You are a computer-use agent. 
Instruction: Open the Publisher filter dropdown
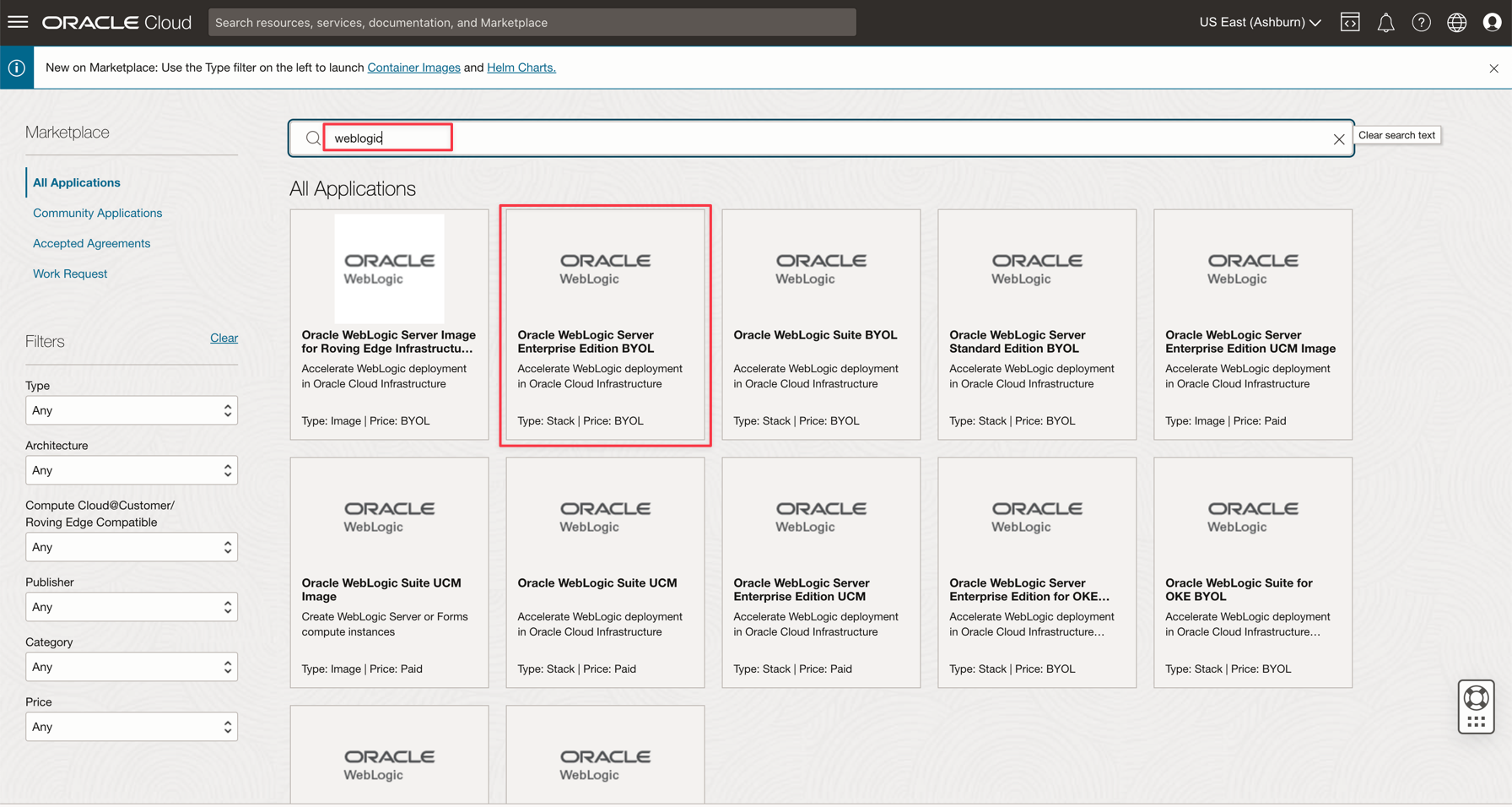131,607
